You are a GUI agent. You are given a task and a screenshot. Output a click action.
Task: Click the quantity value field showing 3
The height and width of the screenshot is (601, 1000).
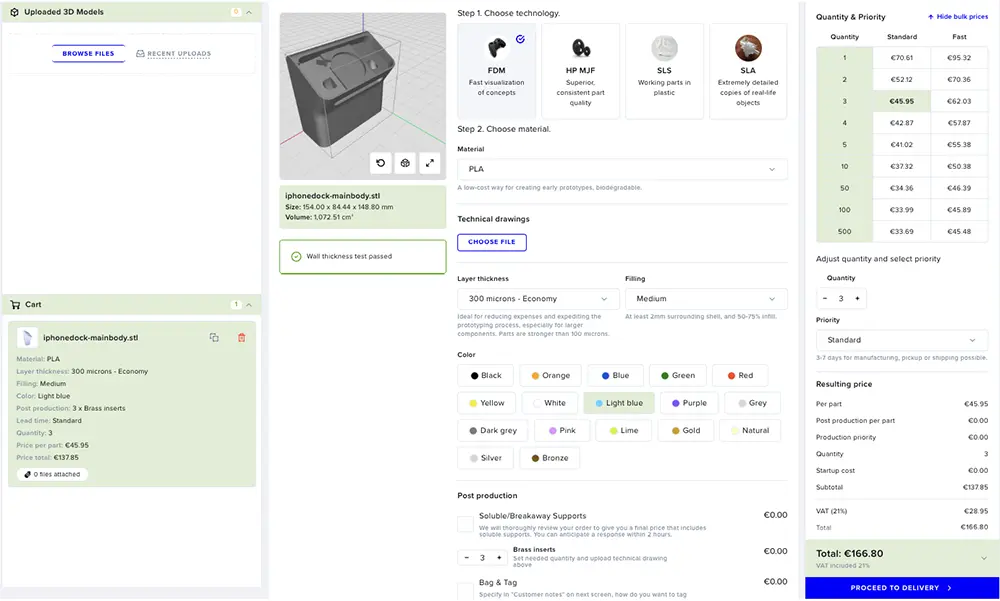(841, 299)
